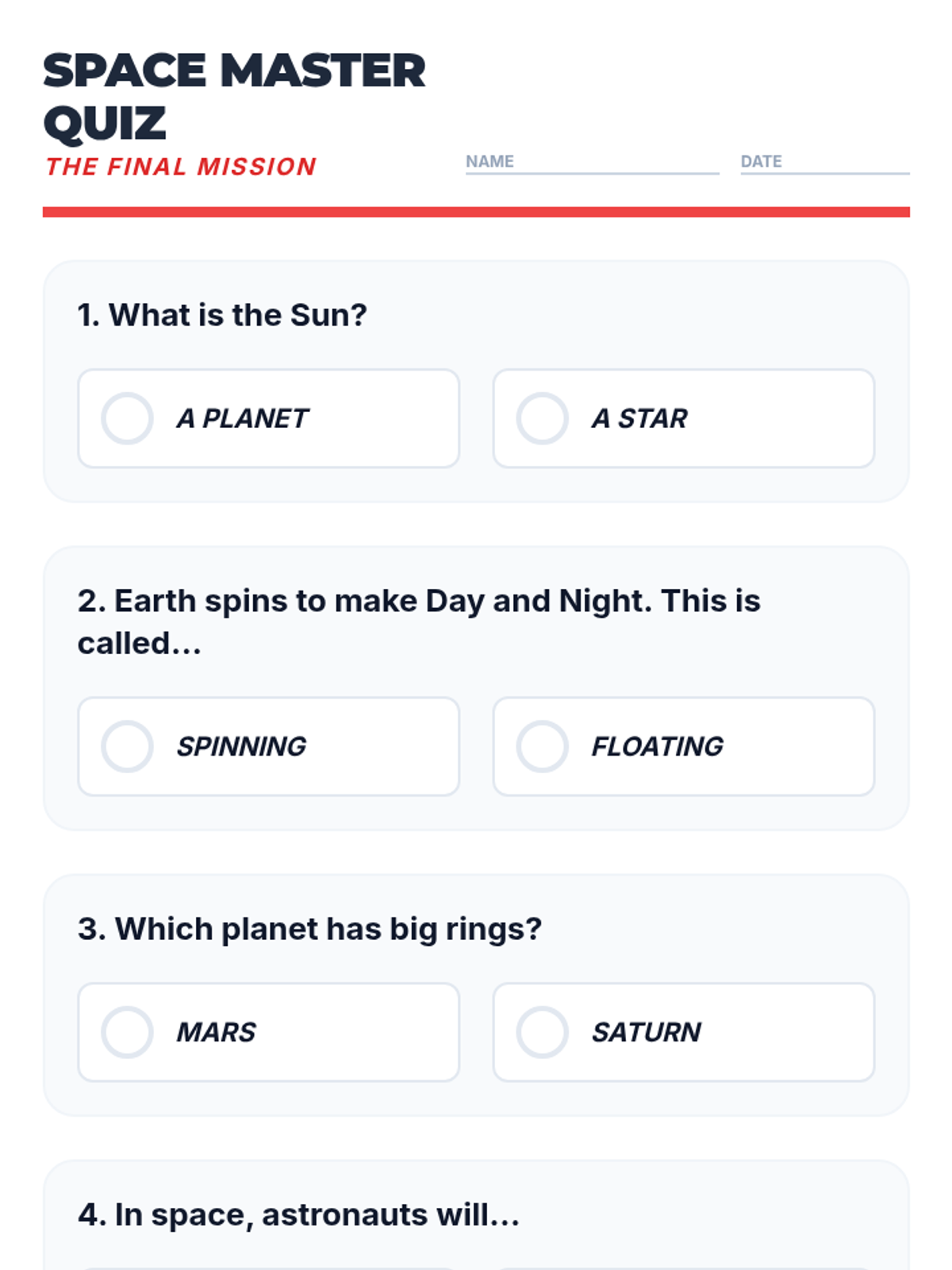Screen dimensions: 952x1270
Task: Click the 'A PLANET' answer label
Action: tap(242, 418)
